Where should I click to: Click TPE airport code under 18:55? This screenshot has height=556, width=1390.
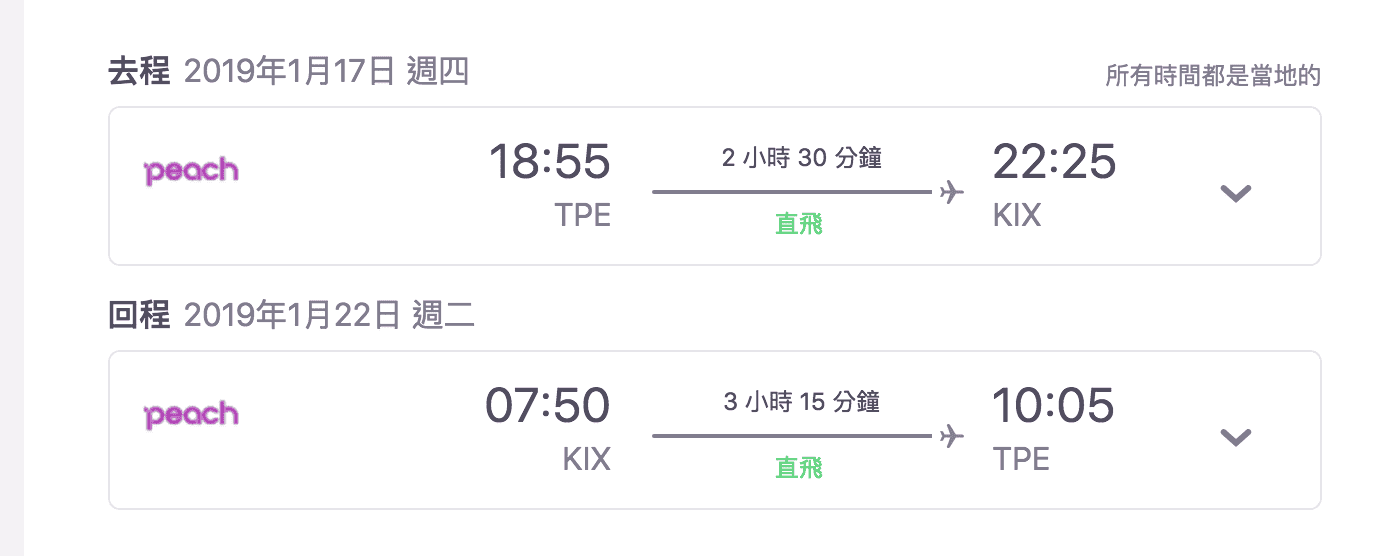[x=583, y=215]
